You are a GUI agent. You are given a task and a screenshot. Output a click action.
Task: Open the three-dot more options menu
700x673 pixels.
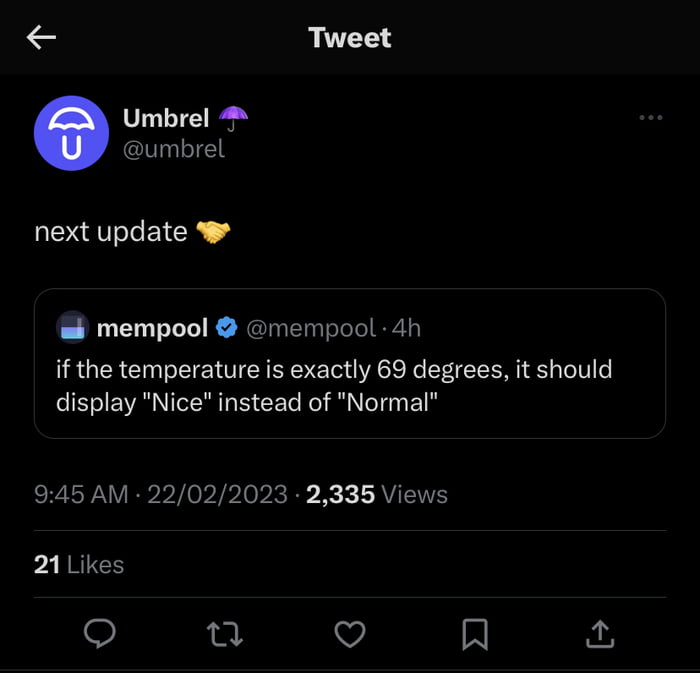point(650,118)
